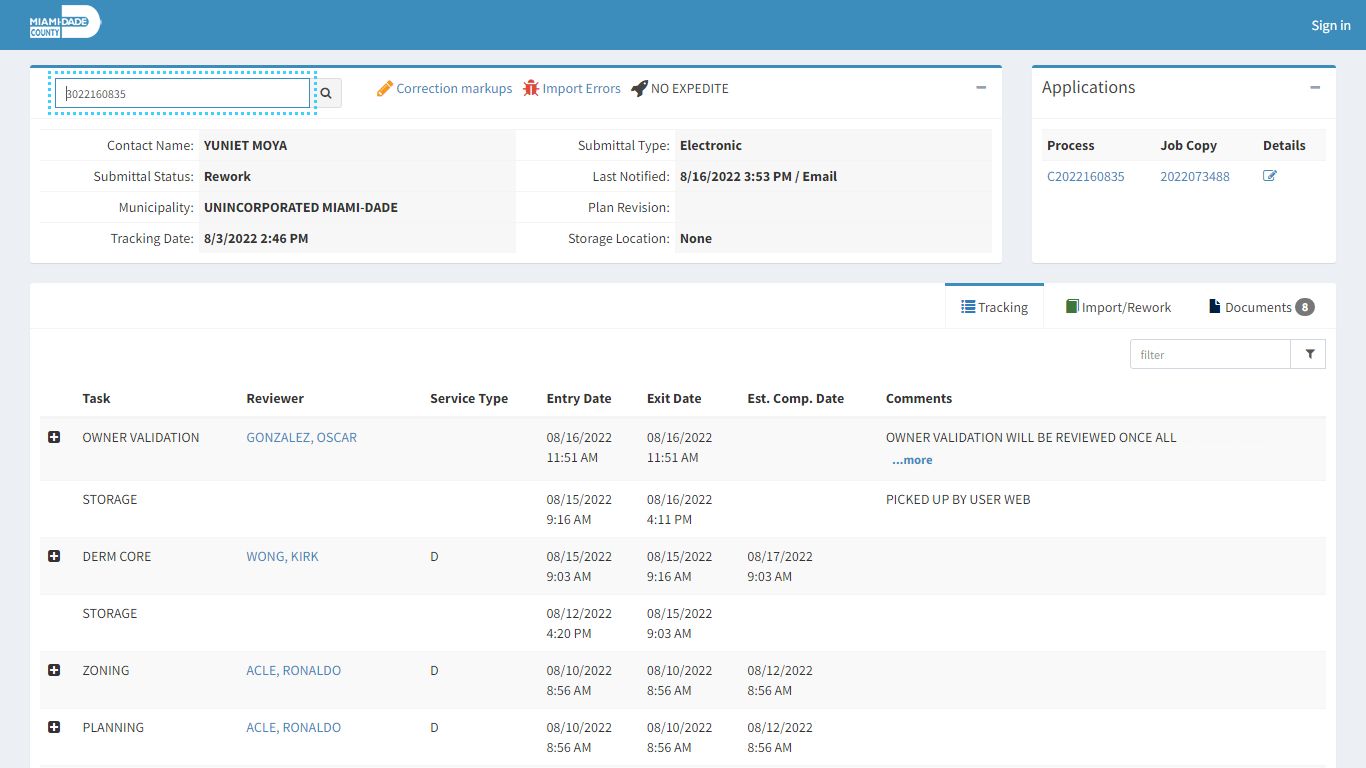
Task: Open reviewer GONZALEZ, OSCAR link
Action: click(302, 437)
